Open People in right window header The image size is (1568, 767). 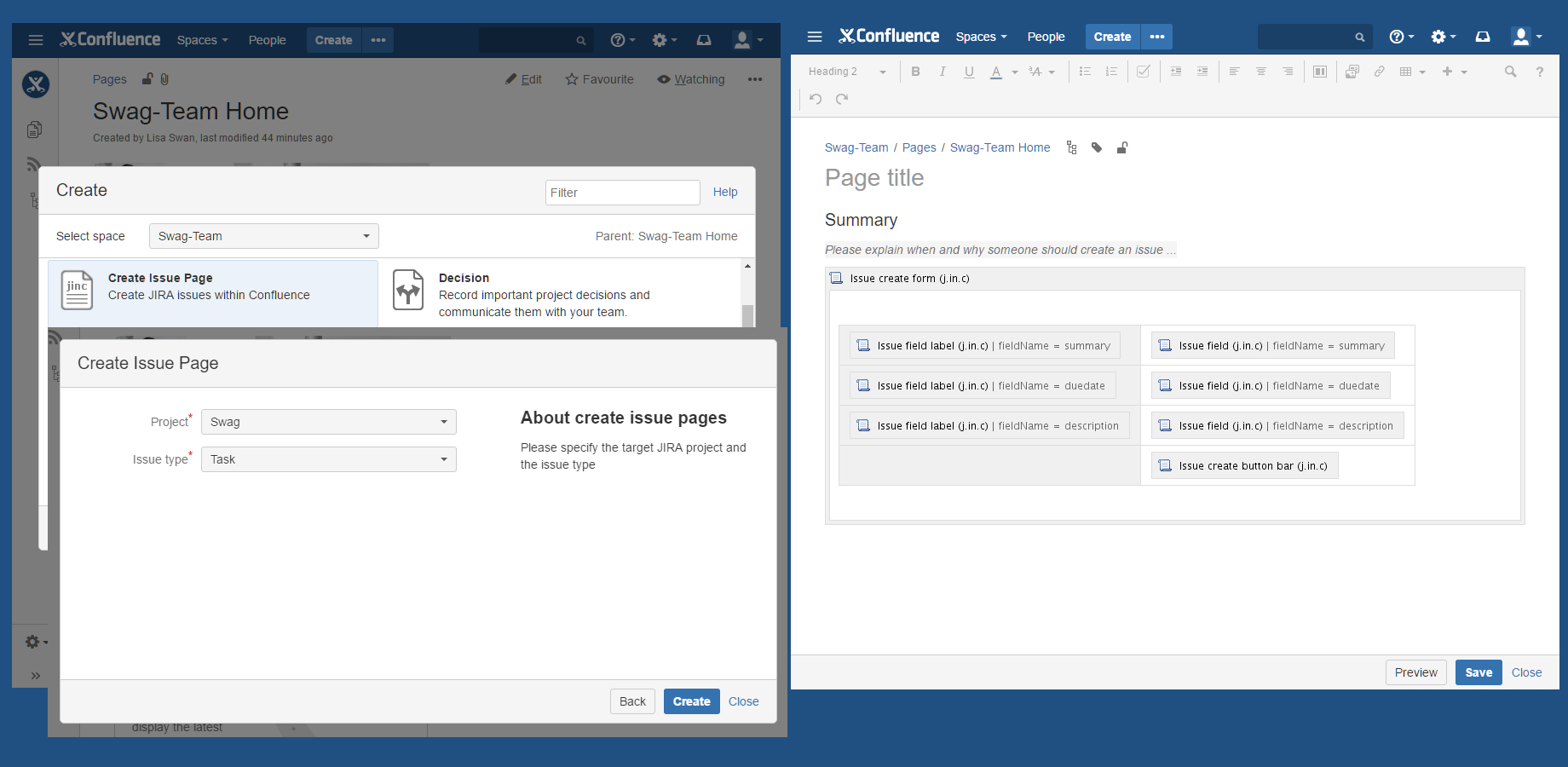1046,37
